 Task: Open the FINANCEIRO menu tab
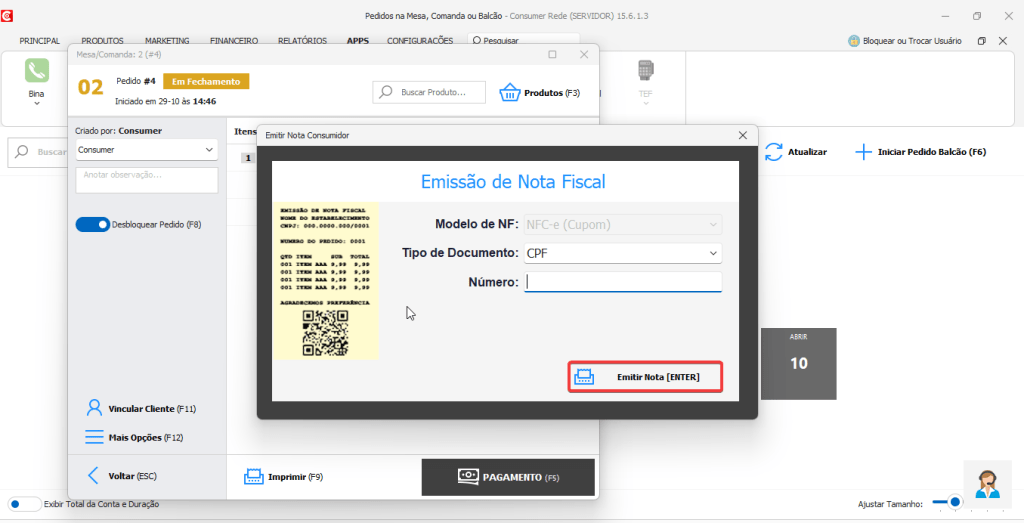point(234,41)
